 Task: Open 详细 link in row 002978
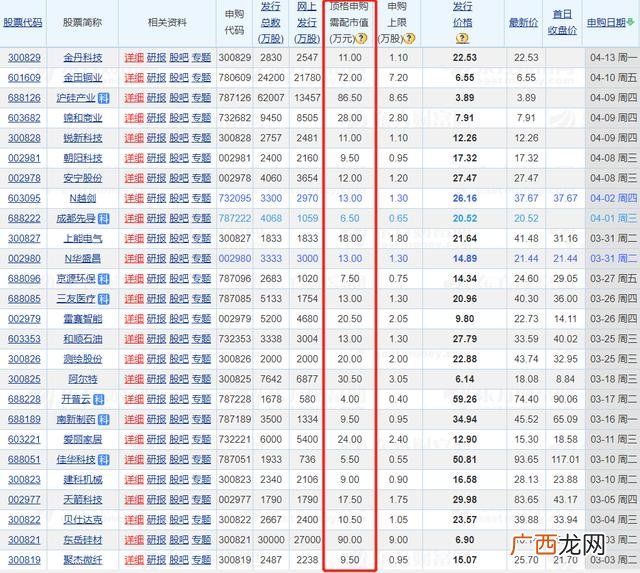tap(134, 178)
